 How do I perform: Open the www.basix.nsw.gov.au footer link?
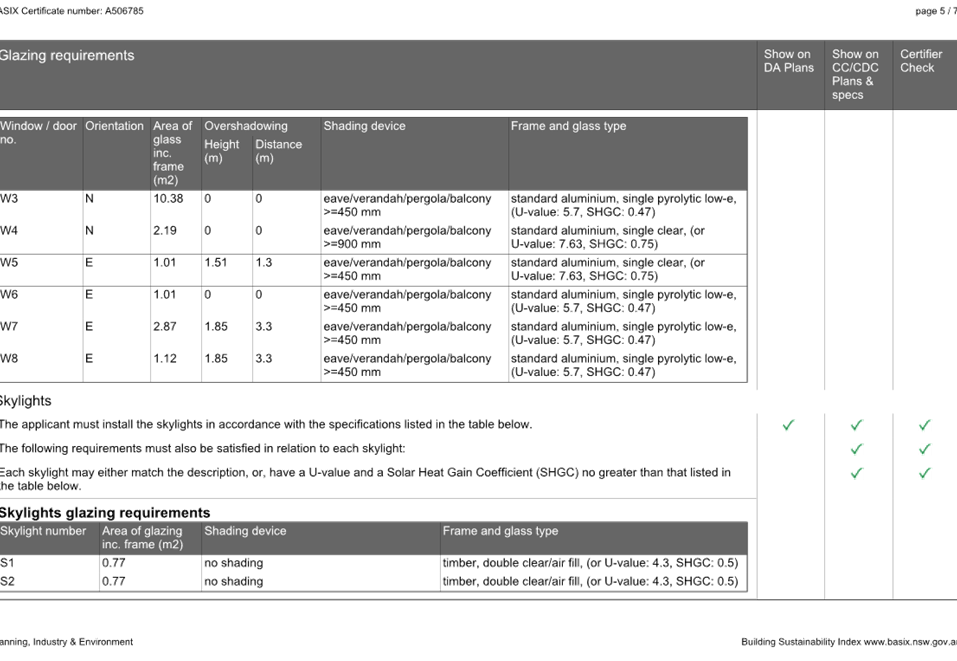pos(910,642)
